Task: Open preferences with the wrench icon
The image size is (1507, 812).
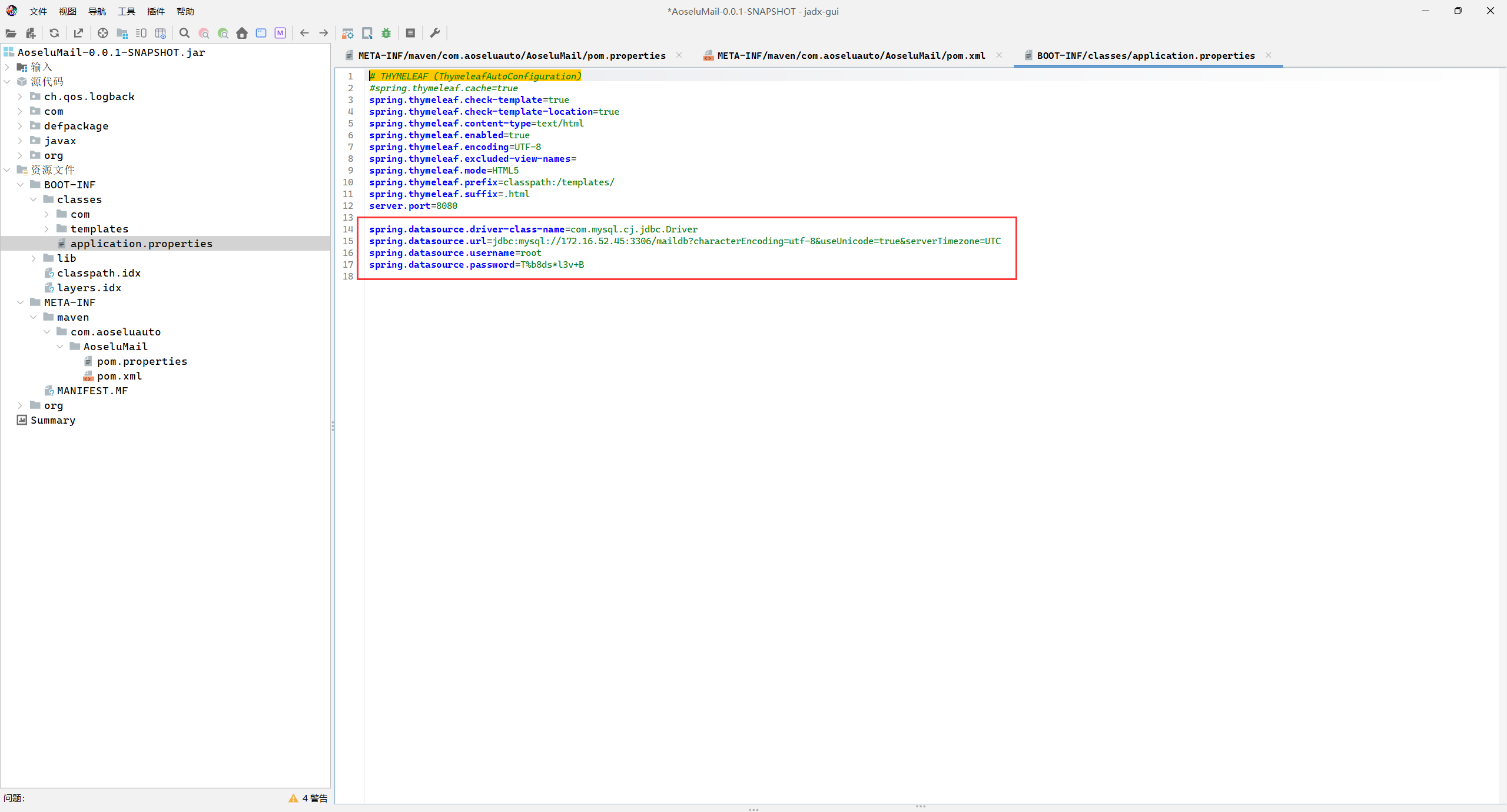Action: click(x=435, y=33)
